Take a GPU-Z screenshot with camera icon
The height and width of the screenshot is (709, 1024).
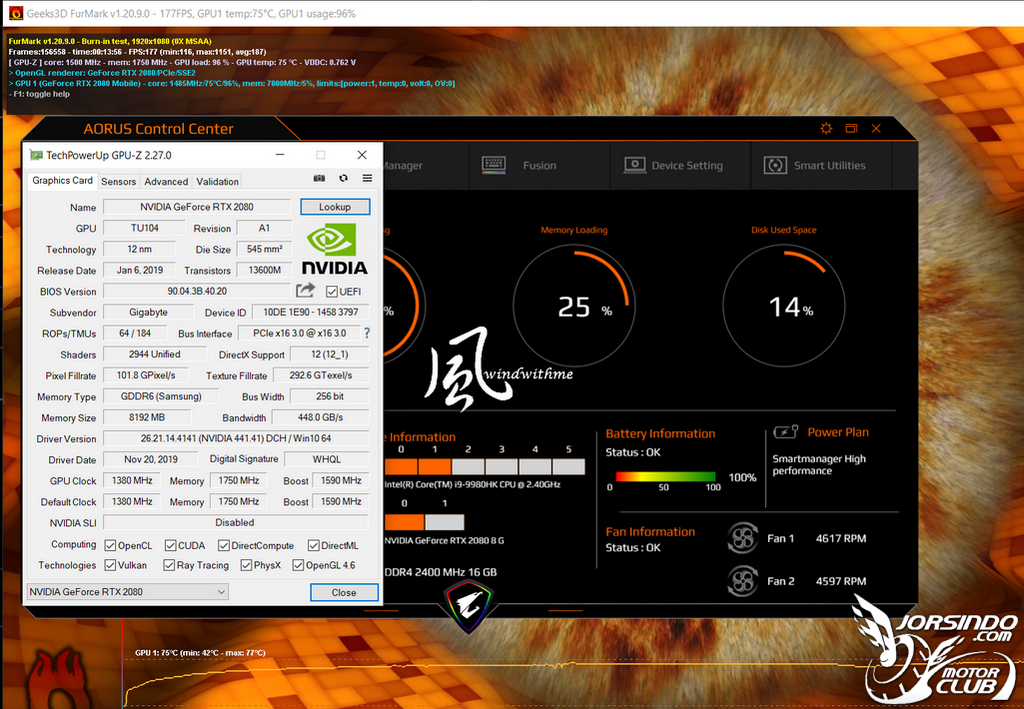tap(319, 178)
